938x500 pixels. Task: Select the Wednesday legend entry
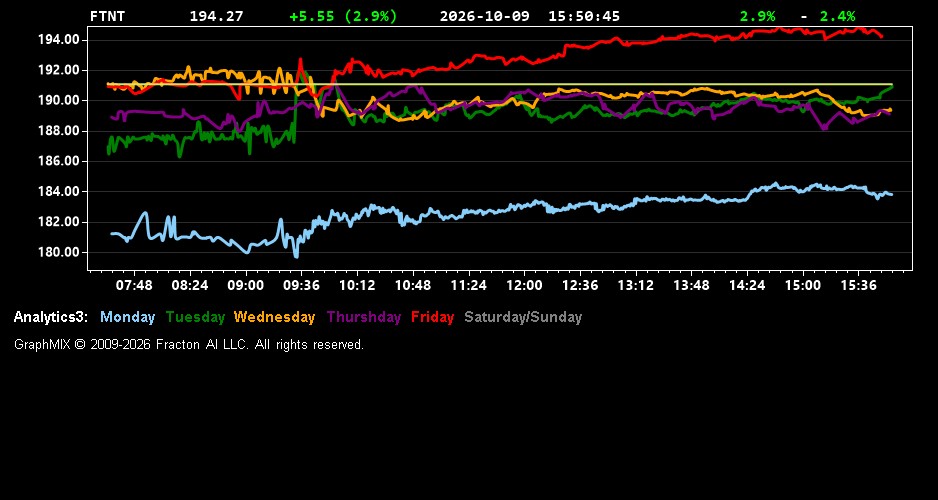tap(275, 317)
